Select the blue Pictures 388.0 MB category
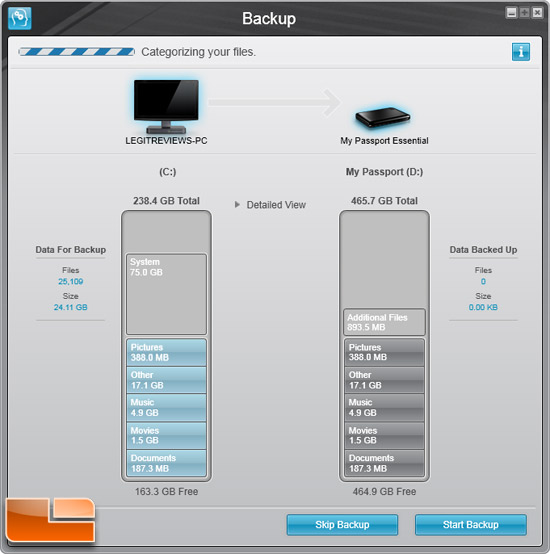This screenshot has height=554, width=550. 166,352
